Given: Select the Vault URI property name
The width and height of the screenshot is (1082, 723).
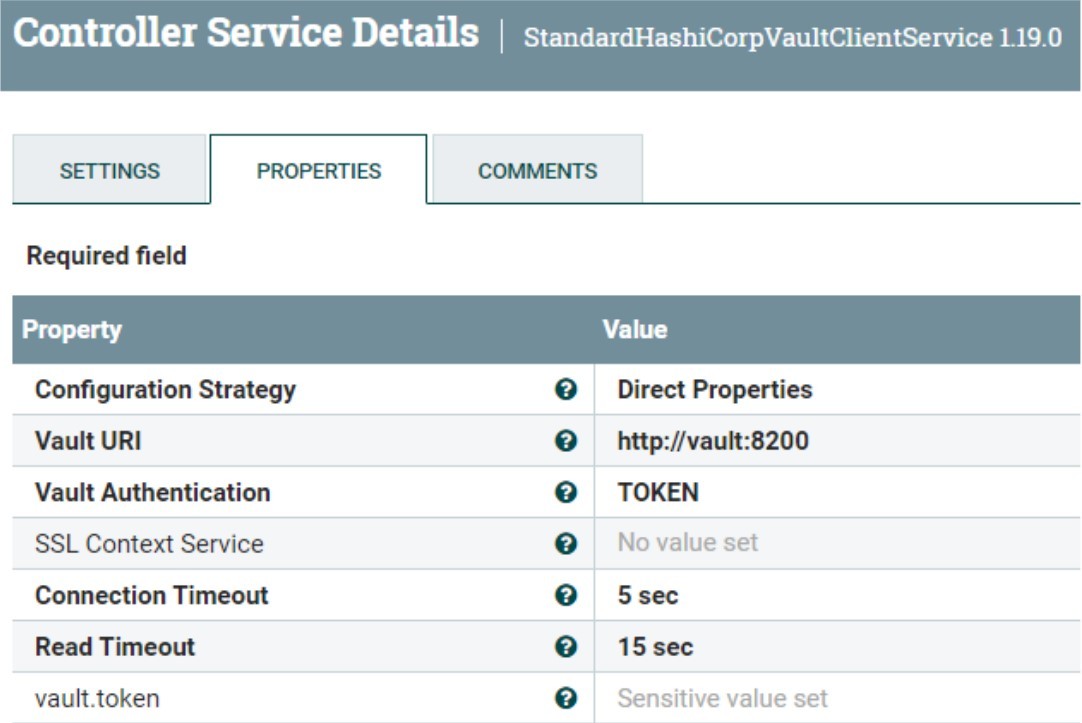Looking at the screenshot, I should click(88, 441).
